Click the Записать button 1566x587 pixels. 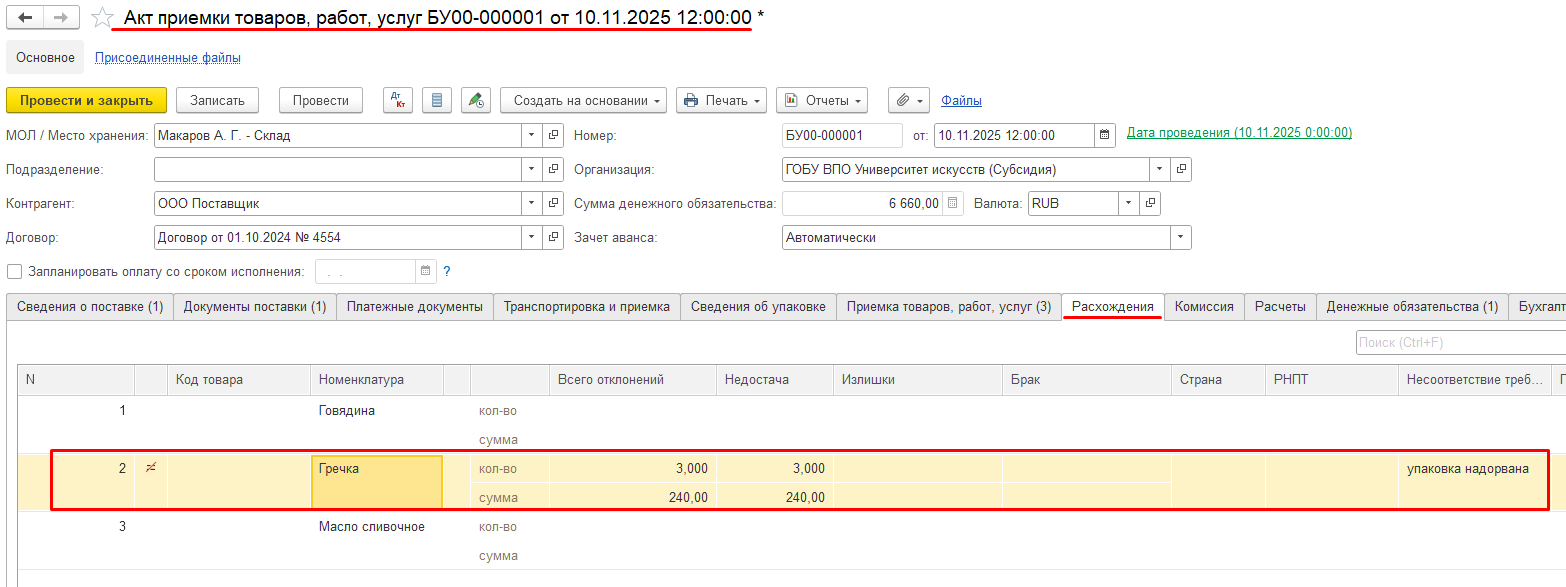pyautogui.click(x=217, y=100)
